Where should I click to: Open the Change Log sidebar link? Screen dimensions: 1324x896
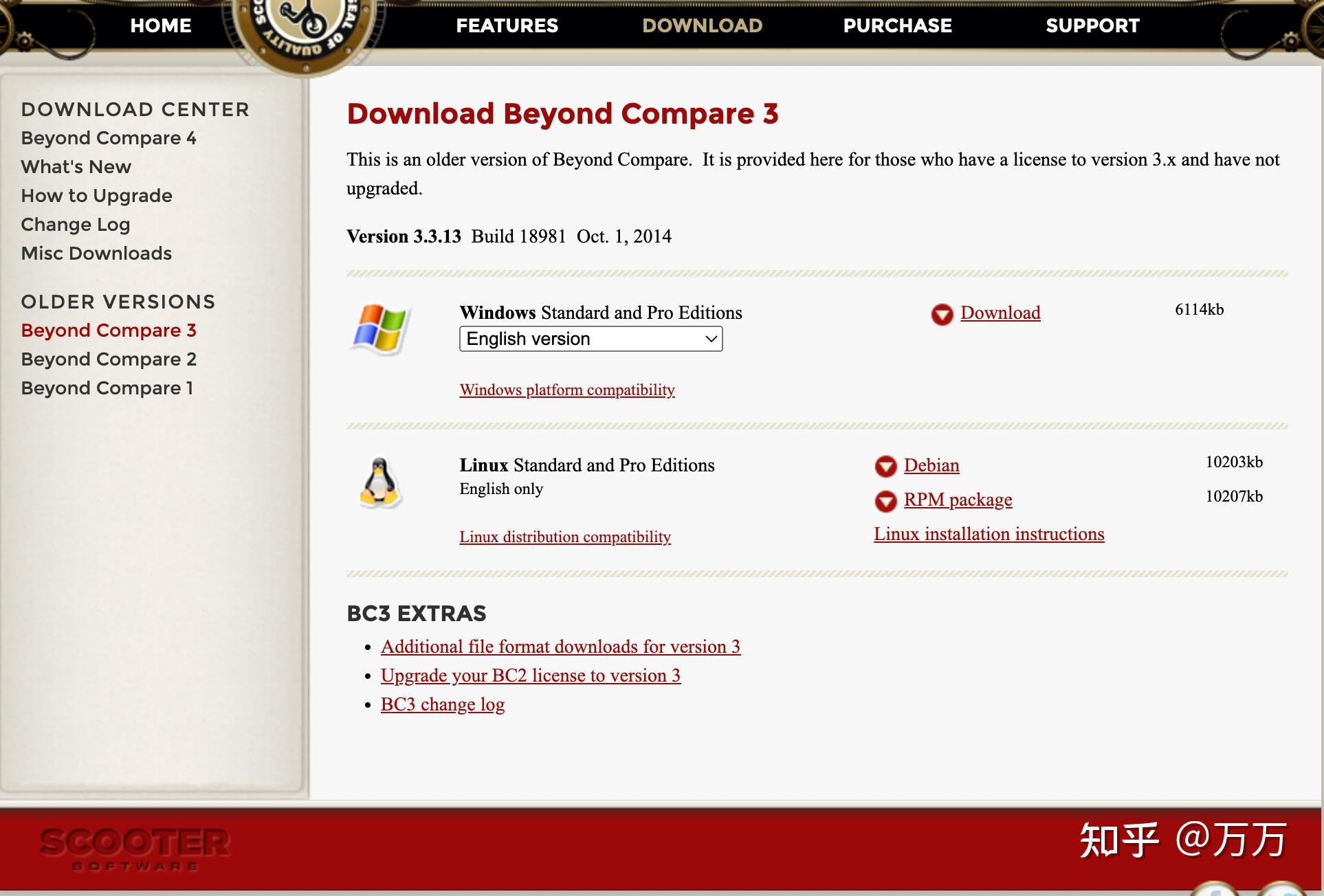[x=76, y=225]
